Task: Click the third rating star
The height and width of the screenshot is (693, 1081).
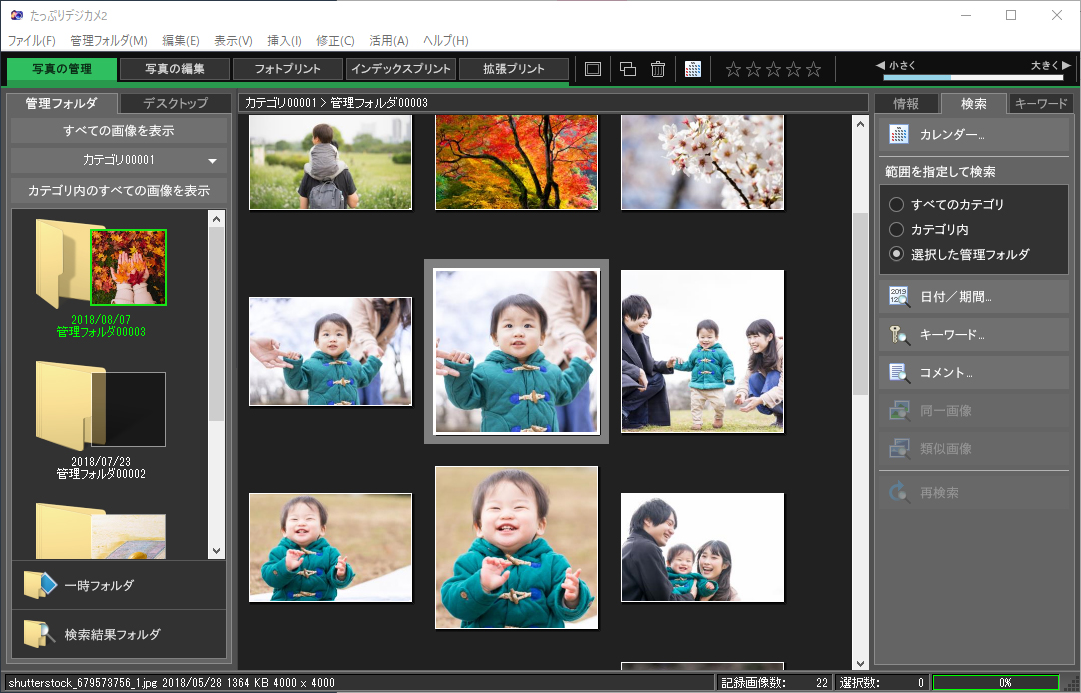Action: [x=773, y=69]
